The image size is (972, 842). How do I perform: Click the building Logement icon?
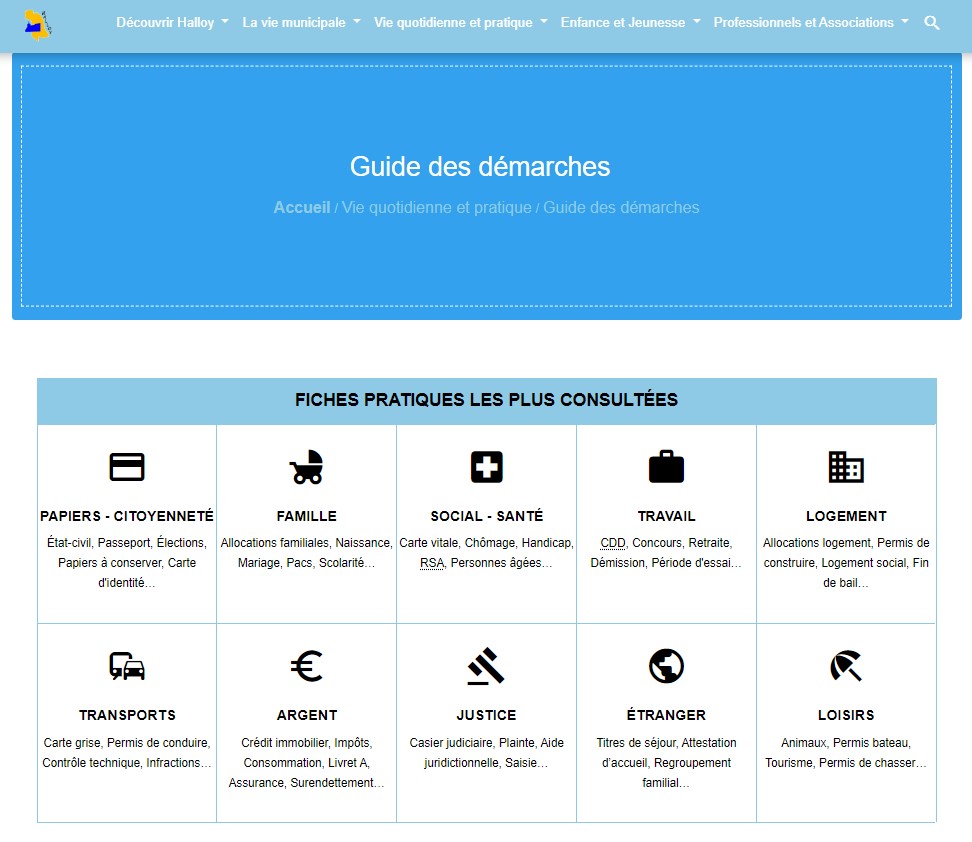click(x=846, y=467)
